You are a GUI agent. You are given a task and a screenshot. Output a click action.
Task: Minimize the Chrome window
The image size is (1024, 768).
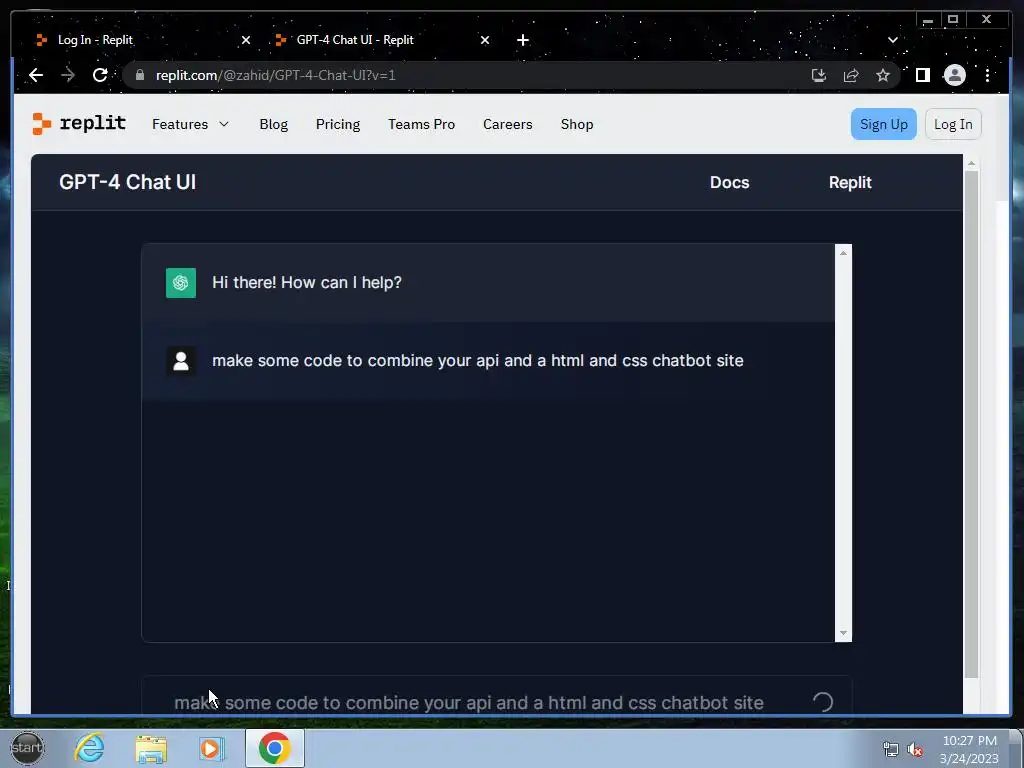[x=927, y=20]
